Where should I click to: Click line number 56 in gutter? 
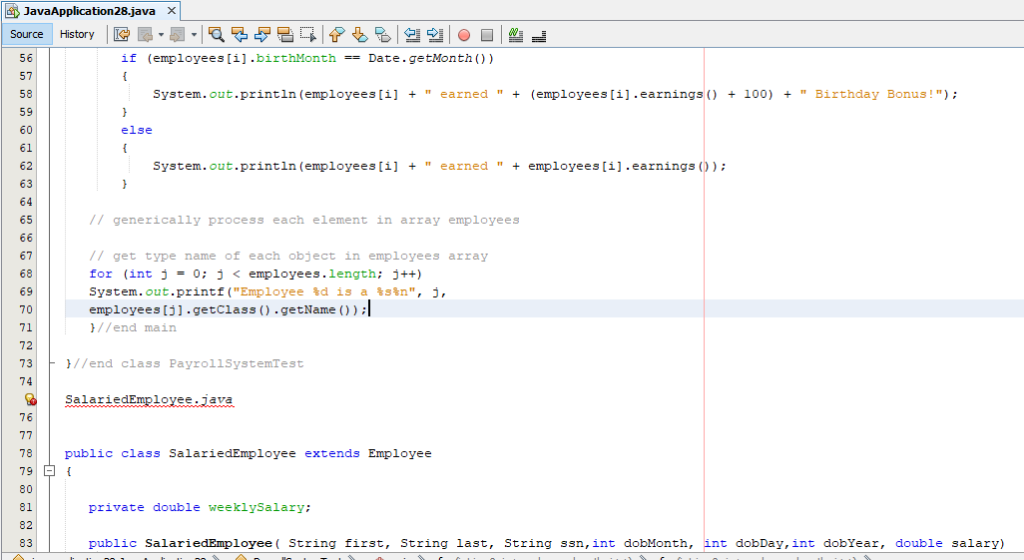click(26, 58)
